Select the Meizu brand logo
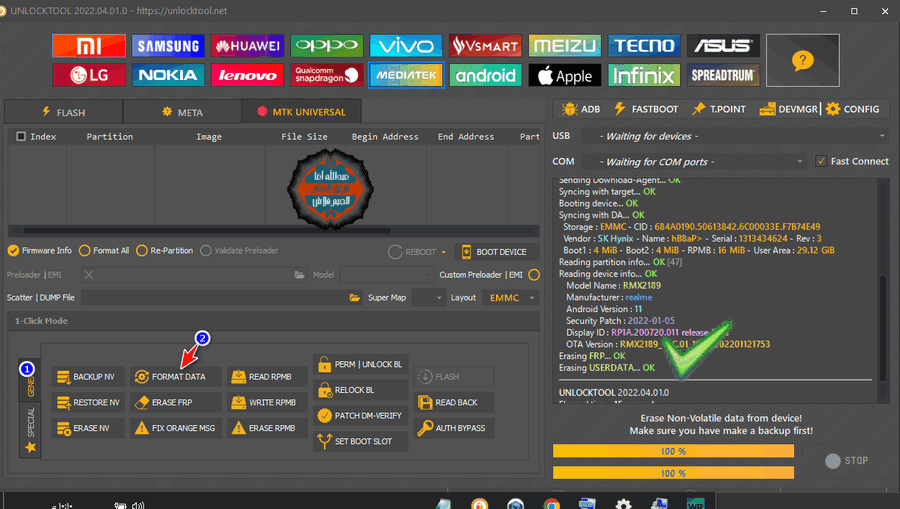The width and height of the screenshot is (900, 509). coord(565,46)
